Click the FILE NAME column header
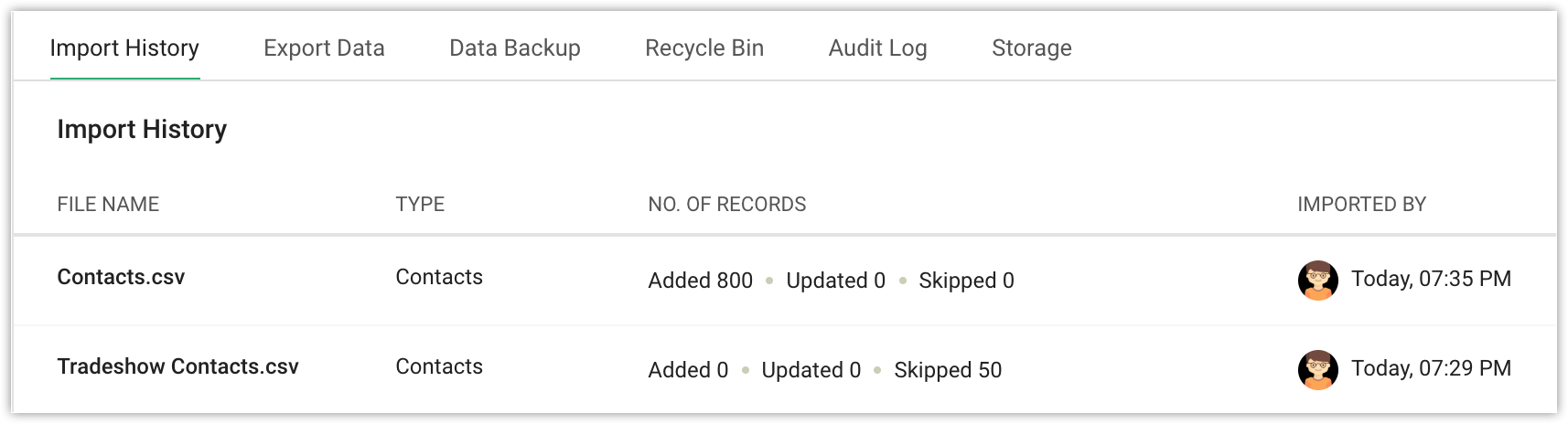Viewport: 1568px width, 424px height. [x=108, y=205]
